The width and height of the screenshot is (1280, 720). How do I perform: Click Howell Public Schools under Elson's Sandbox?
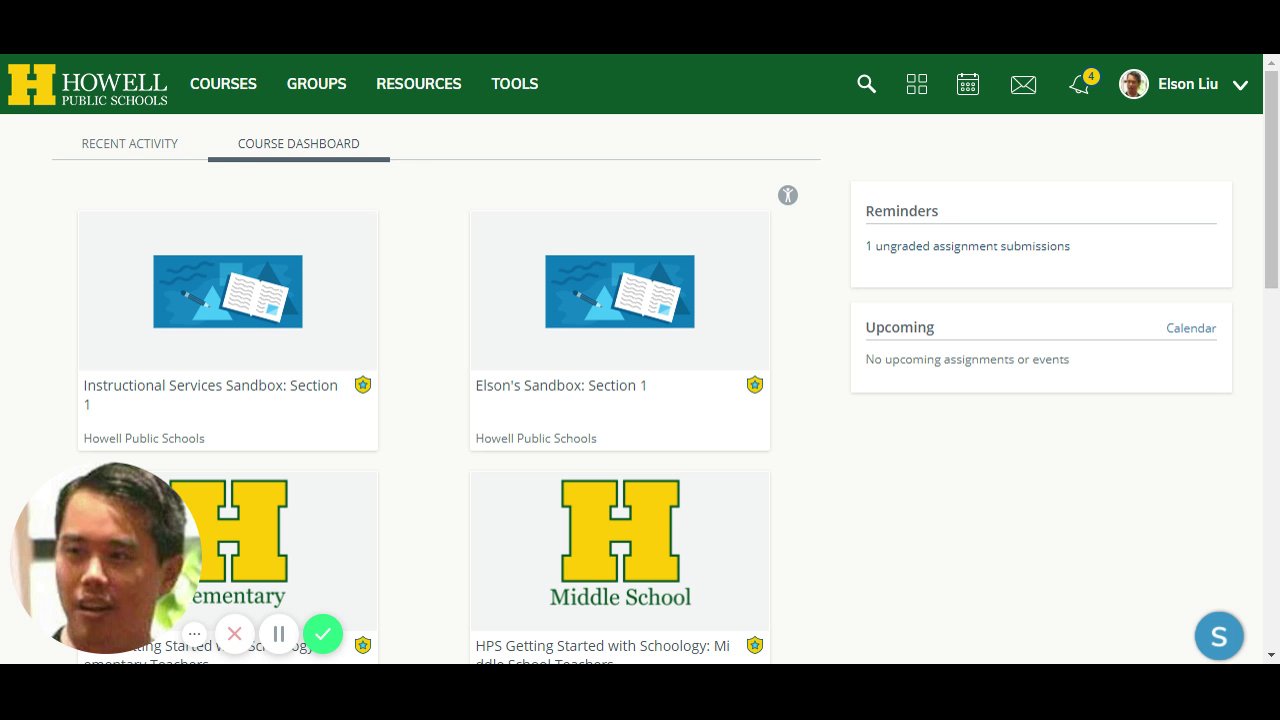coord(536,438)
